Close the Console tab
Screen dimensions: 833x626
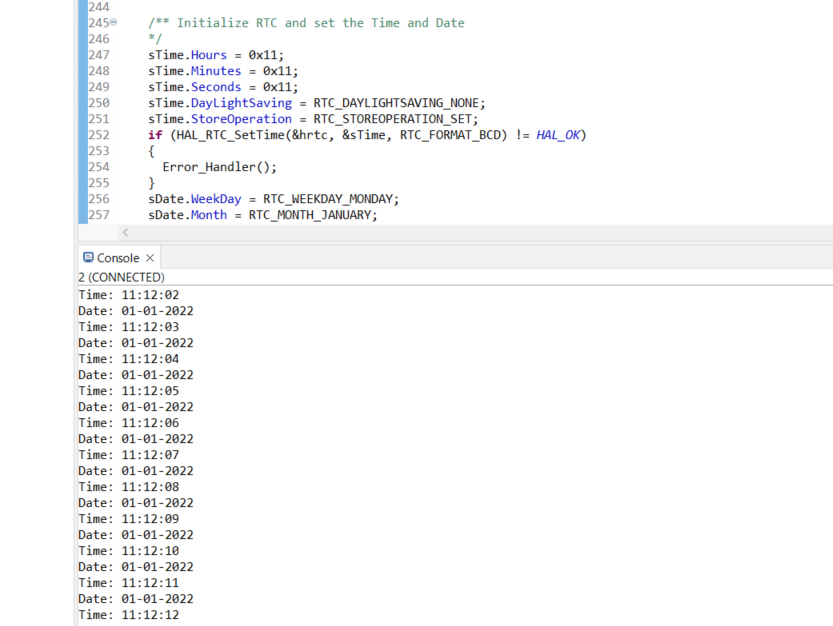click(150, 257)
